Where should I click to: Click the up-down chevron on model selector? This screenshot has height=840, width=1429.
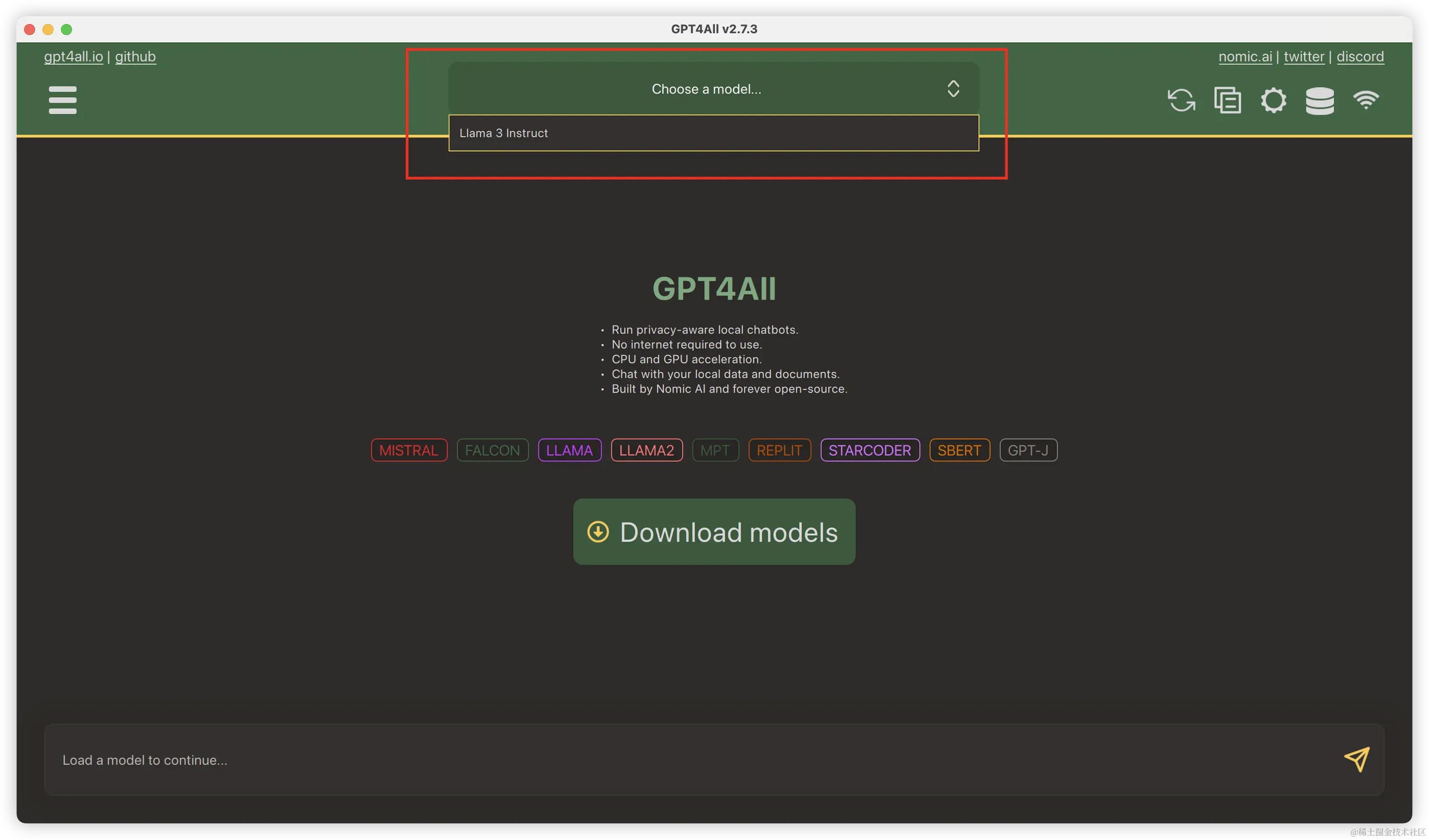click(x=953, y=88)
